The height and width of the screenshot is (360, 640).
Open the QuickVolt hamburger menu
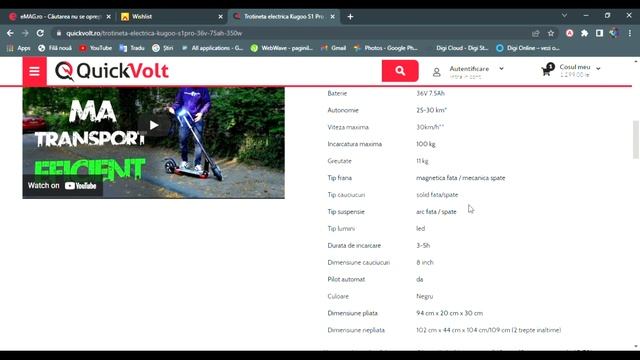34,71
